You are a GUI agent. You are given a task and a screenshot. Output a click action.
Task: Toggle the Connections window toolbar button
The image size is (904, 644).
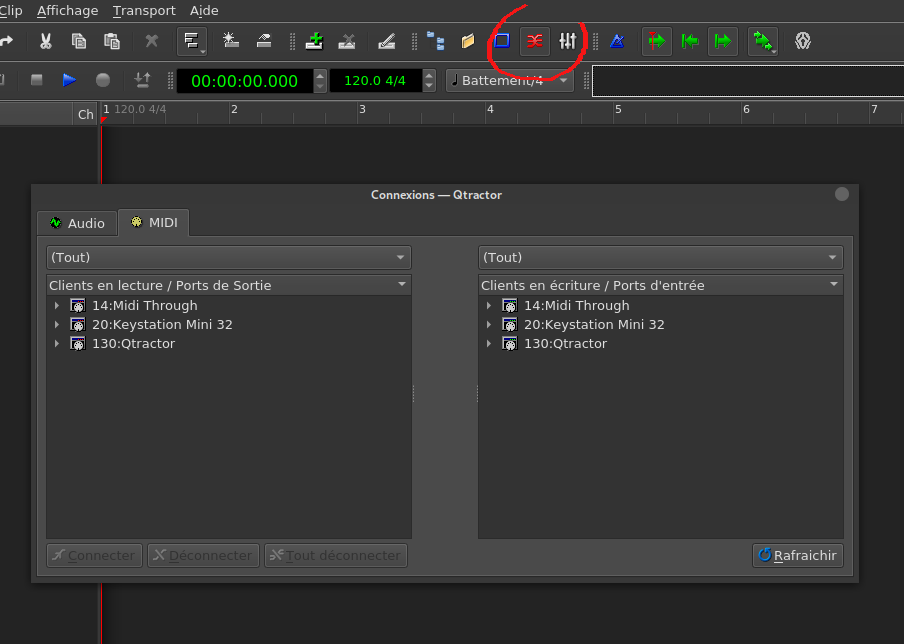click(x=535, y=41)
